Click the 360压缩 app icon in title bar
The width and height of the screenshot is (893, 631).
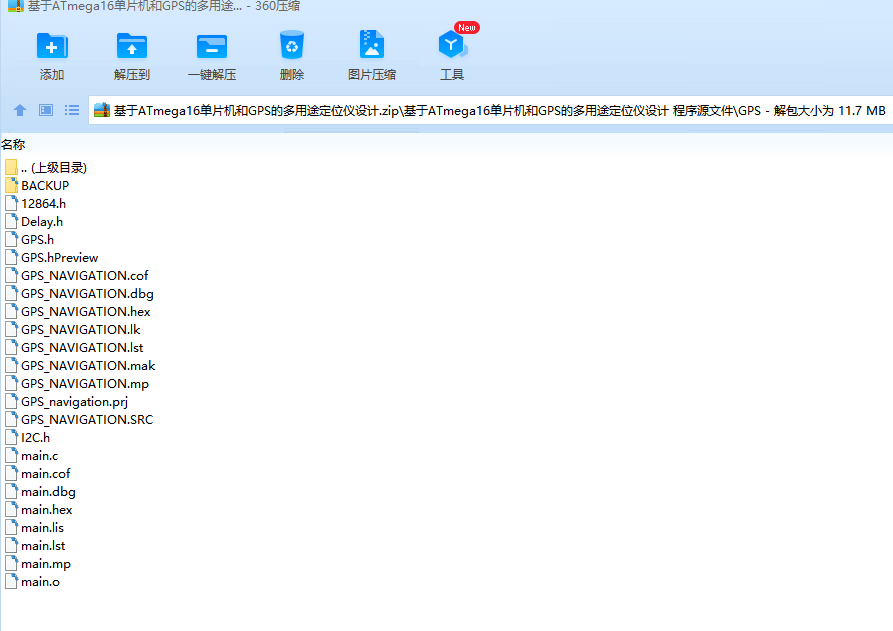pos(15,6)
